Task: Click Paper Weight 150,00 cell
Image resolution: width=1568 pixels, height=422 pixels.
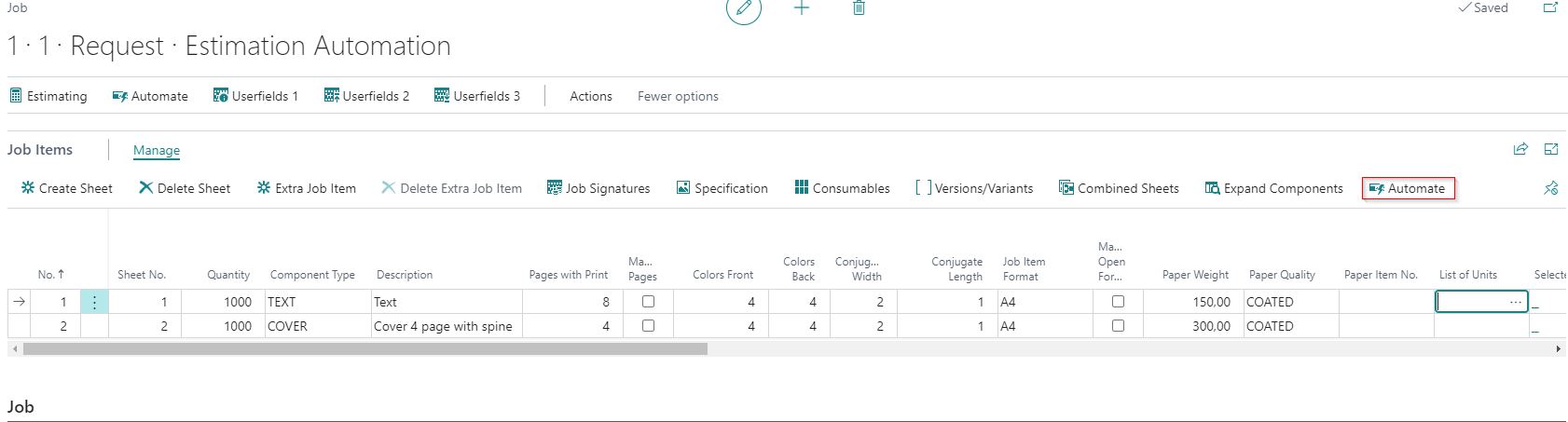Action: (1192, 302)
